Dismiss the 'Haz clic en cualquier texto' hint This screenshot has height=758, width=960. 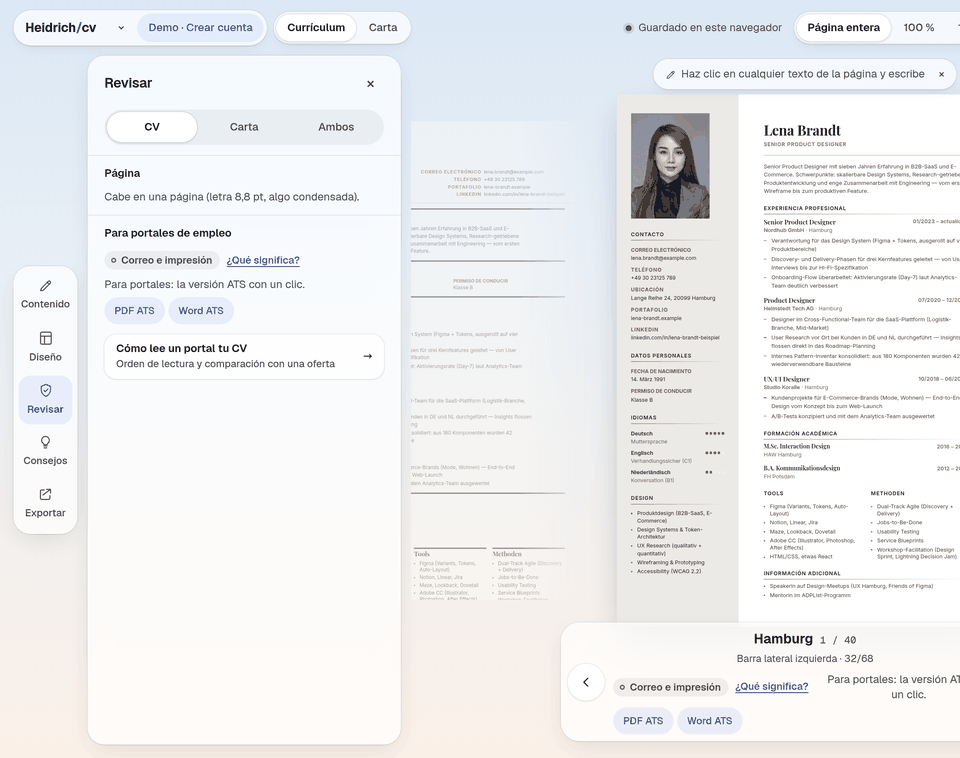point(942,74)
